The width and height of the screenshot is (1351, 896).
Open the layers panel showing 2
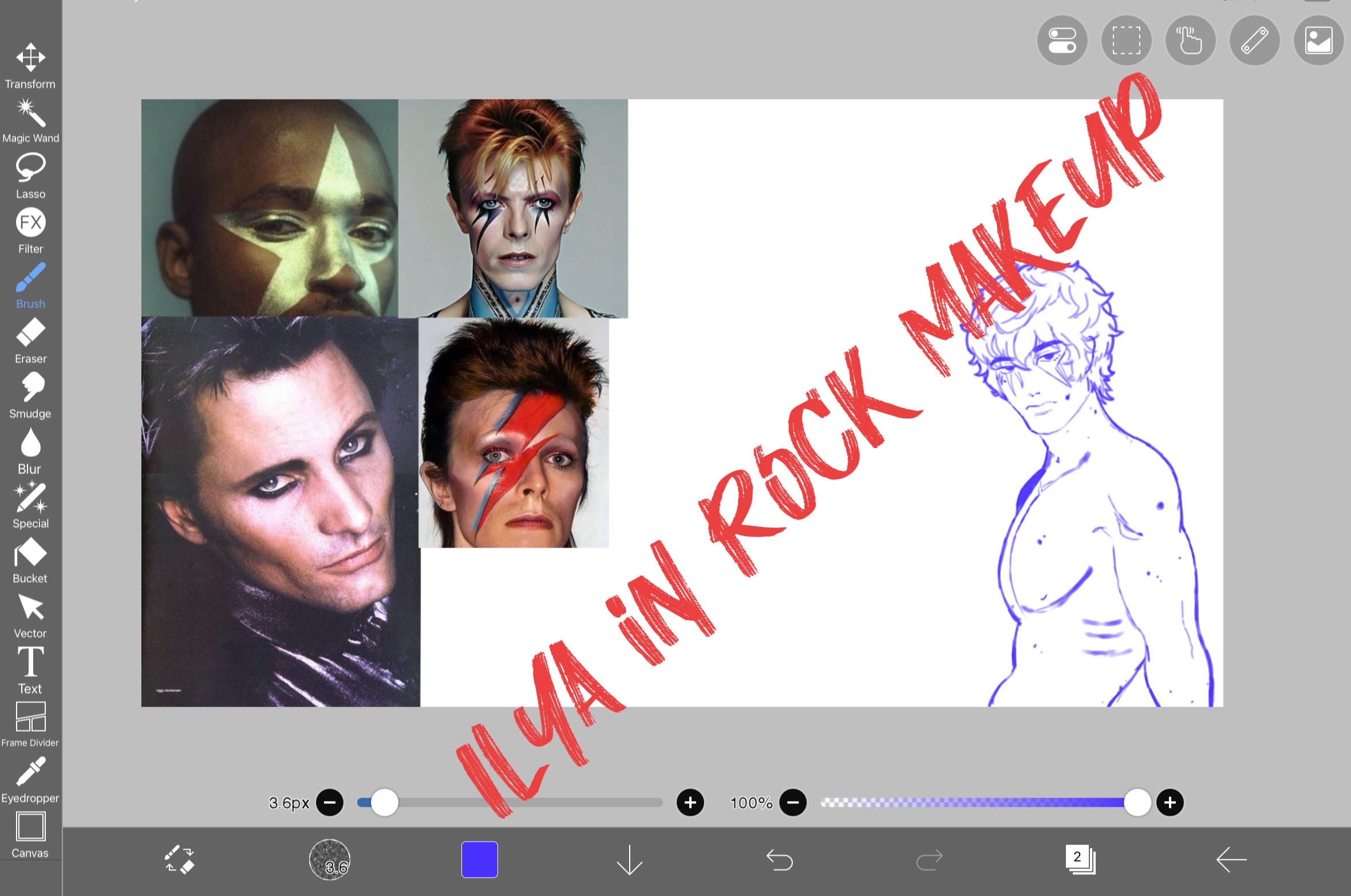[1080, 859]
